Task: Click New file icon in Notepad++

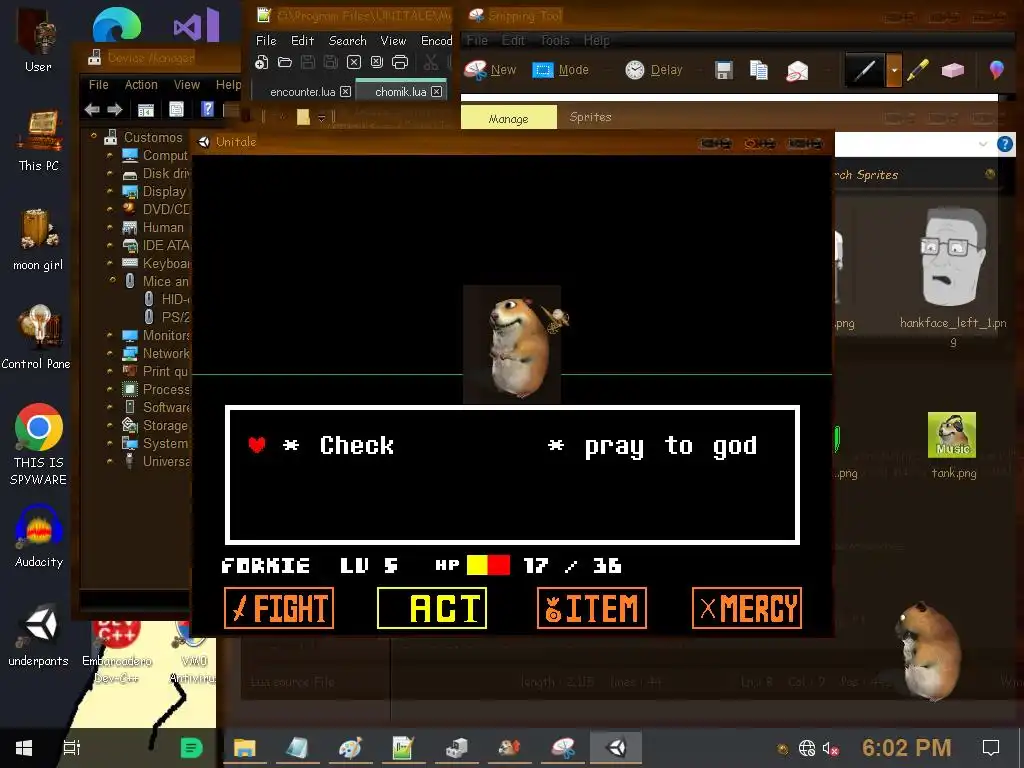Action: (x=261, y=62)
